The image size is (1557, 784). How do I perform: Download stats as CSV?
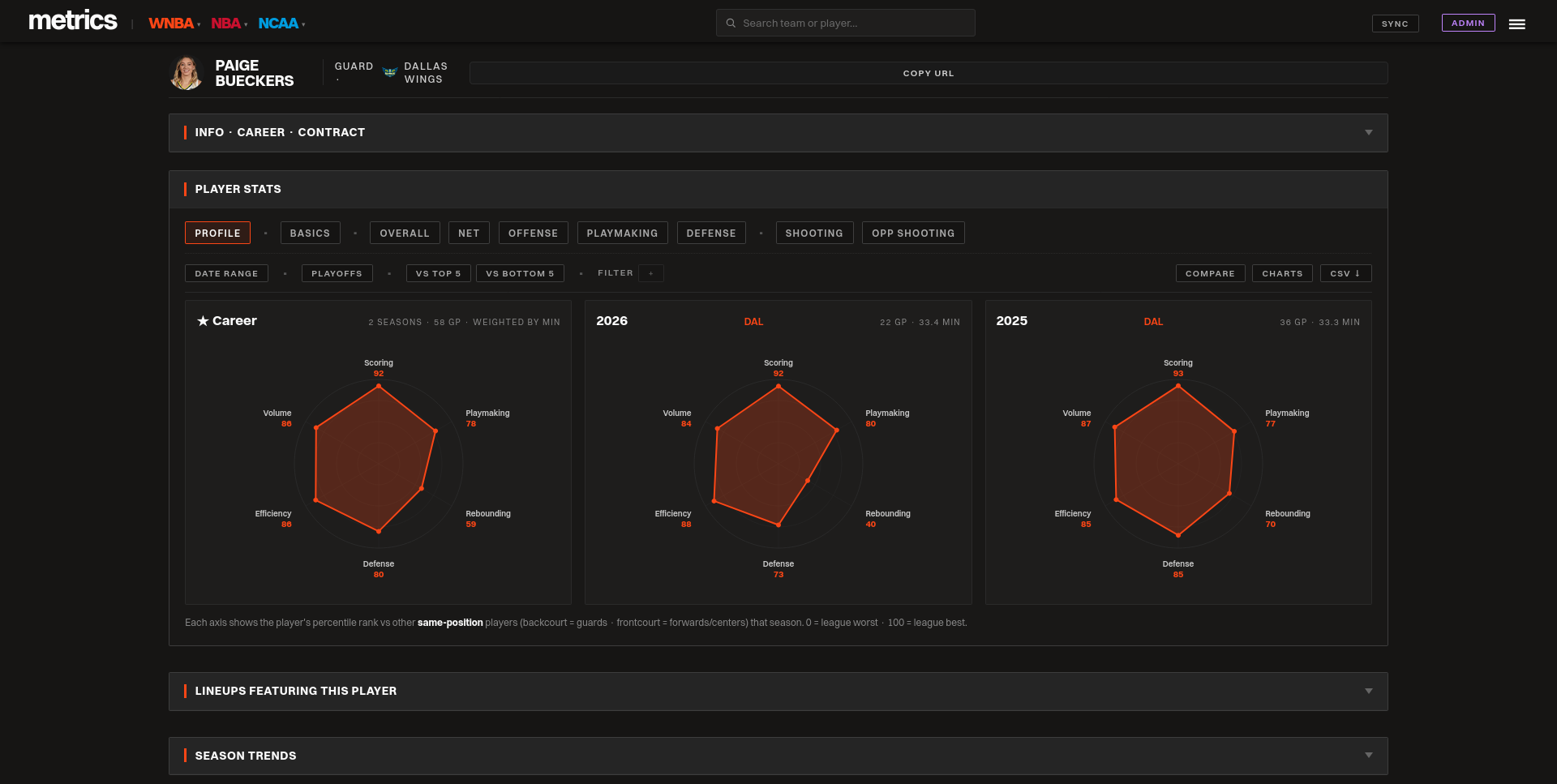click(x=1345, y=273)
